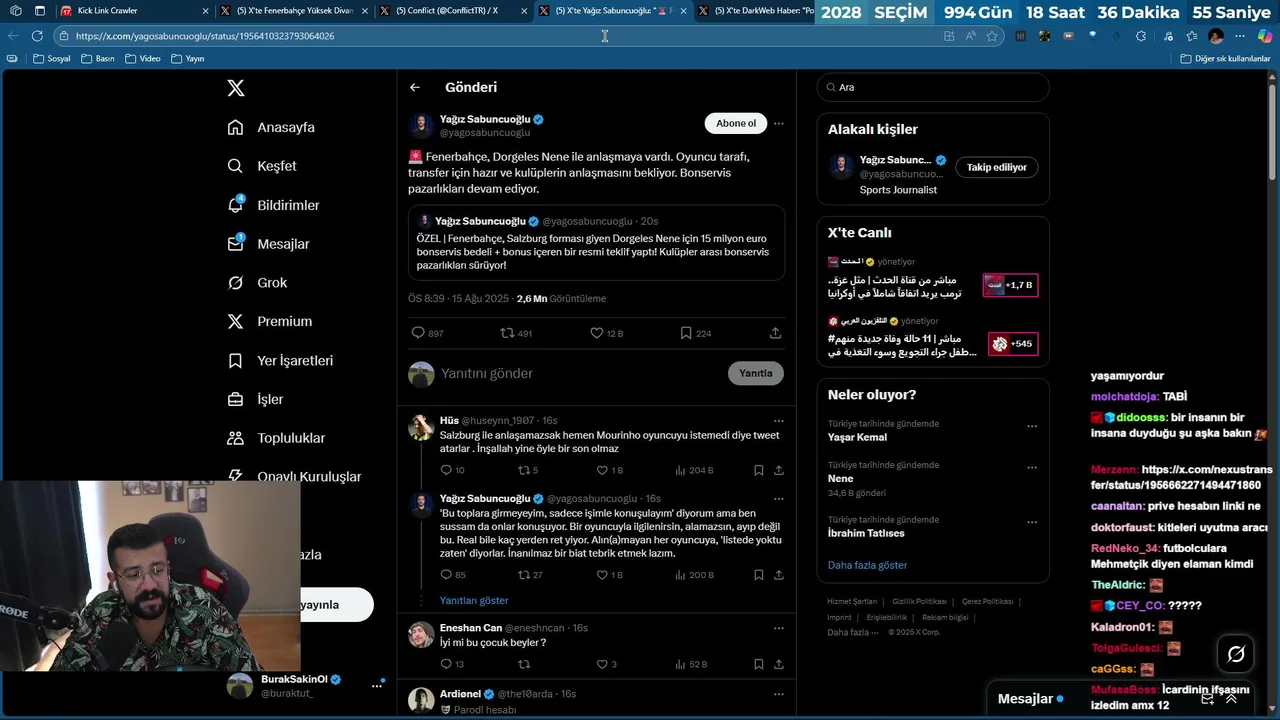Close the Kick Link Crawler tab
This screenshot has height=720, width=1280.
pyautogui.click(x=205, y=11)
